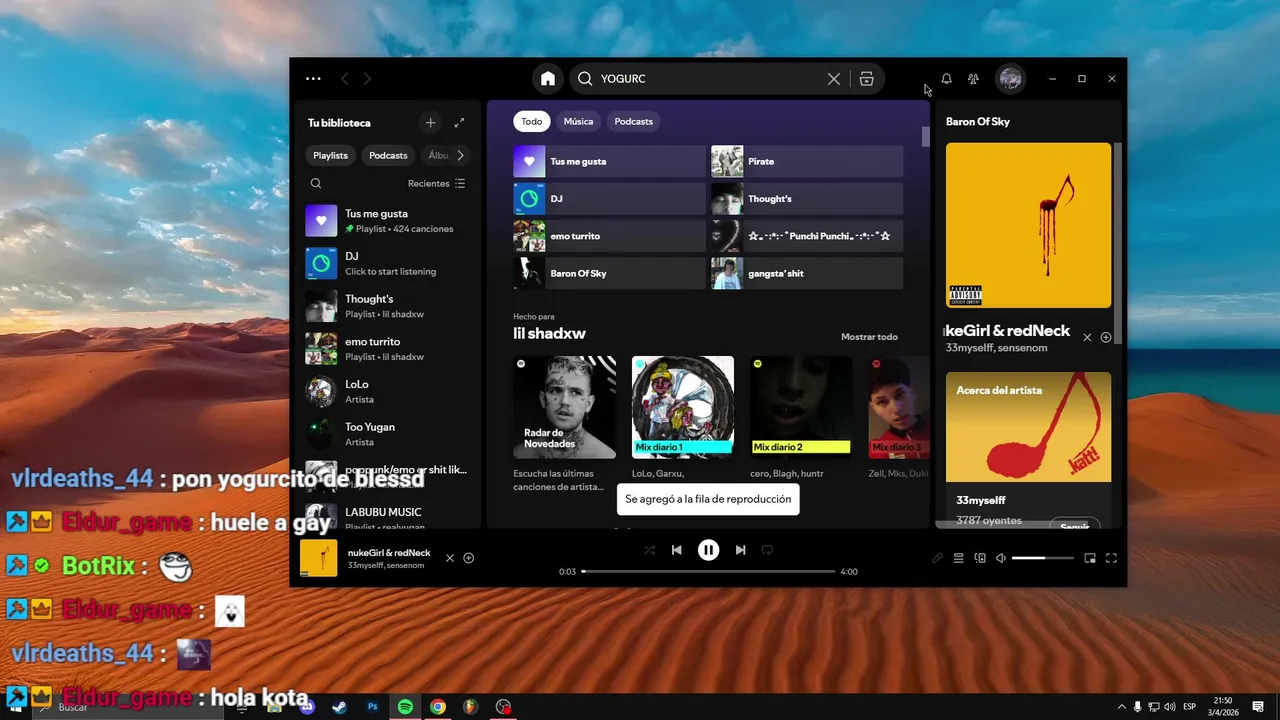Viewport: 1280px width, 720px height.
Task: Open Tus me gusta in the library sidebar
Action: tap(386, 221)
